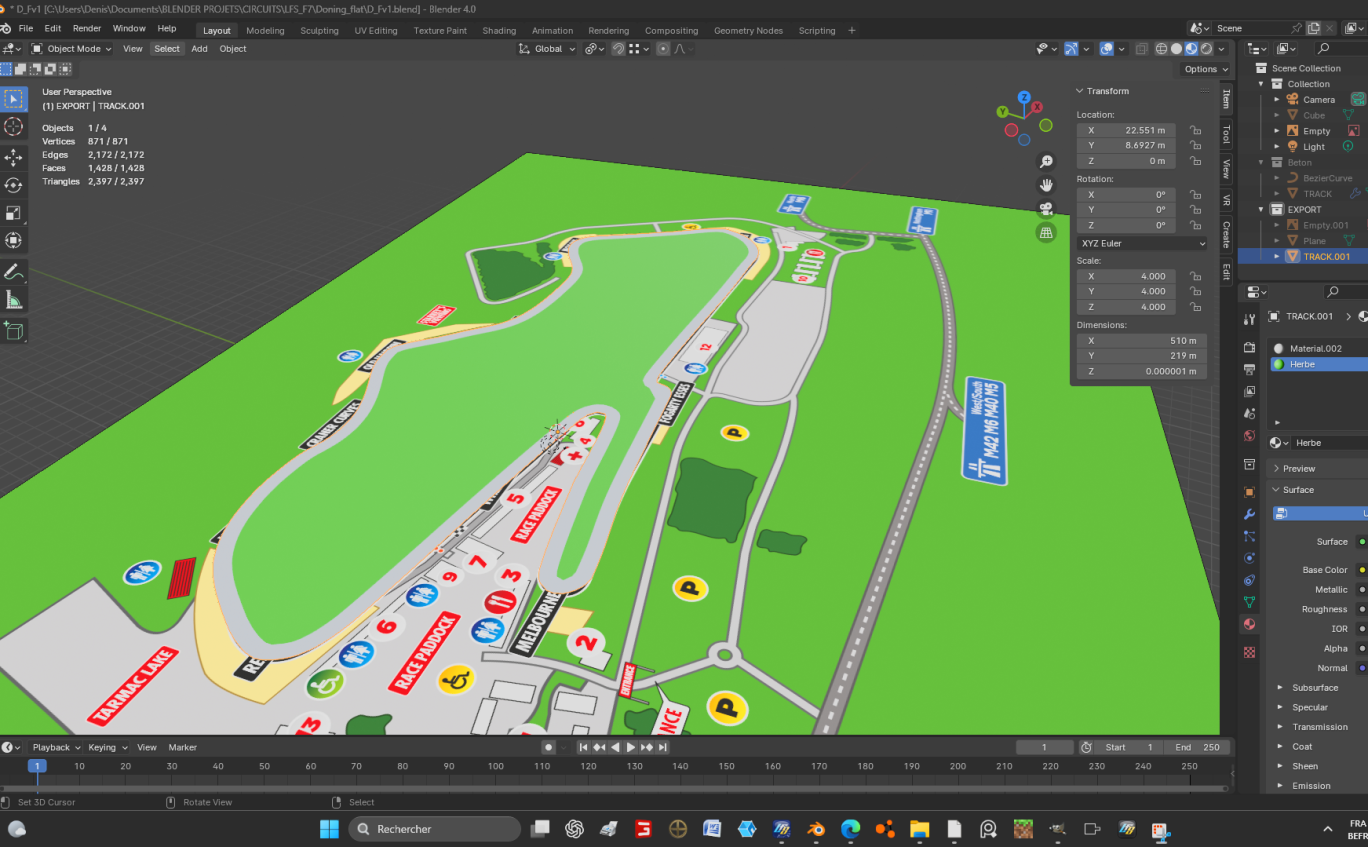Image resolution: width=1368 pixels, height=847 pixels.
Task: Pick the Rotate tool
Action: pyautogui.click(x=14, y=185)
